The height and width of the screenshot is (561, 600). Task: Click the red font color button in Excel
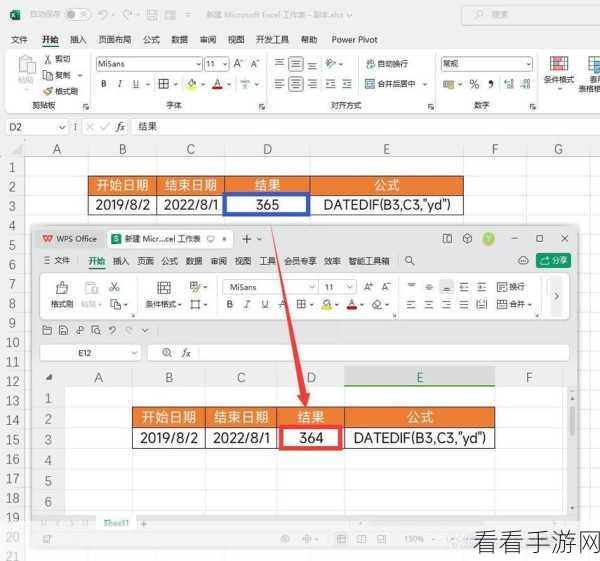pos(217,84)
